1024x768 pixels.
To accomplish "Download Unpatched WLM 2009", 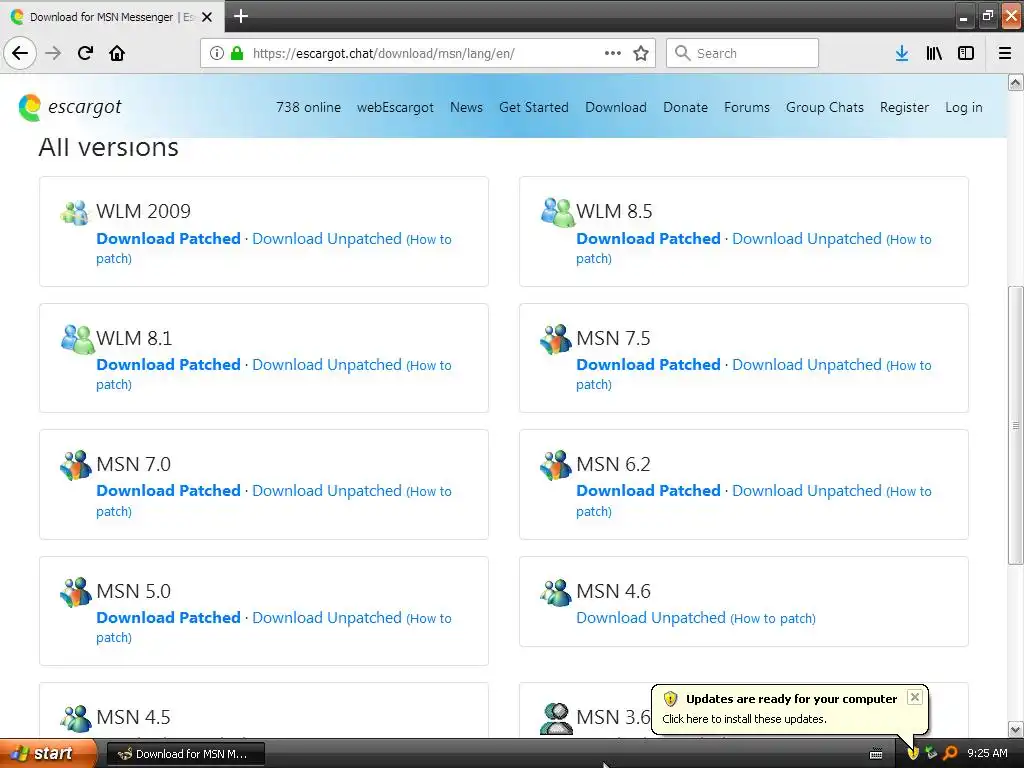I will (327, 238).
